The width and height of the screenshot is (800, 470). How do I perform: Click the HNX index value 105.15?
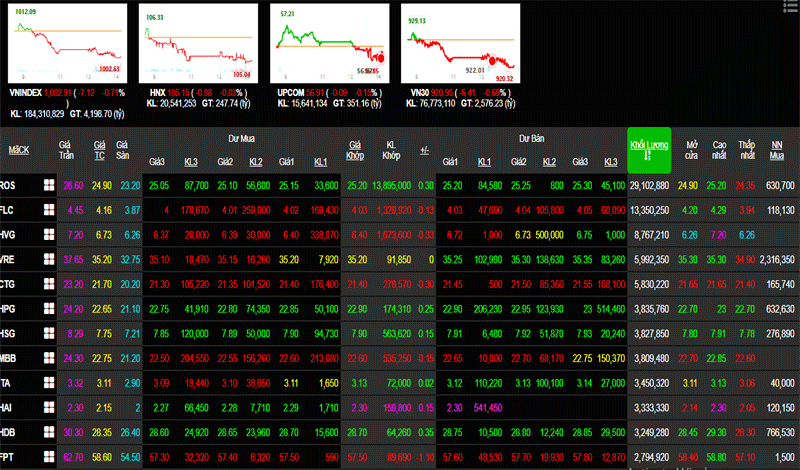coord(179,93)
